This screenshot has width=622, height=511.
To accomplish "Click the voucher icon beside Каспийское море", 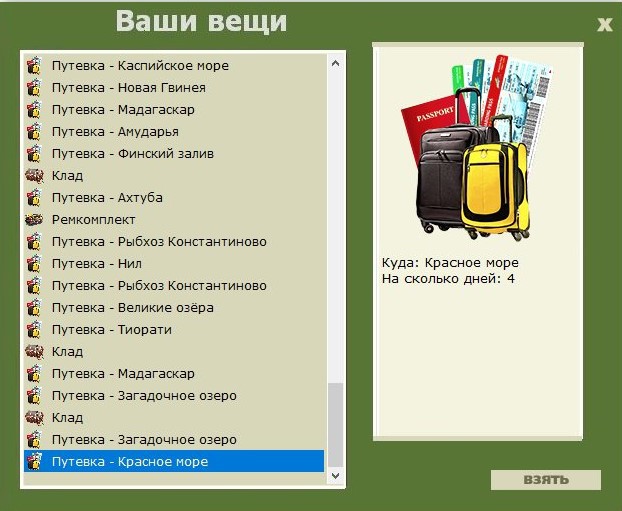I will [34, 65].
